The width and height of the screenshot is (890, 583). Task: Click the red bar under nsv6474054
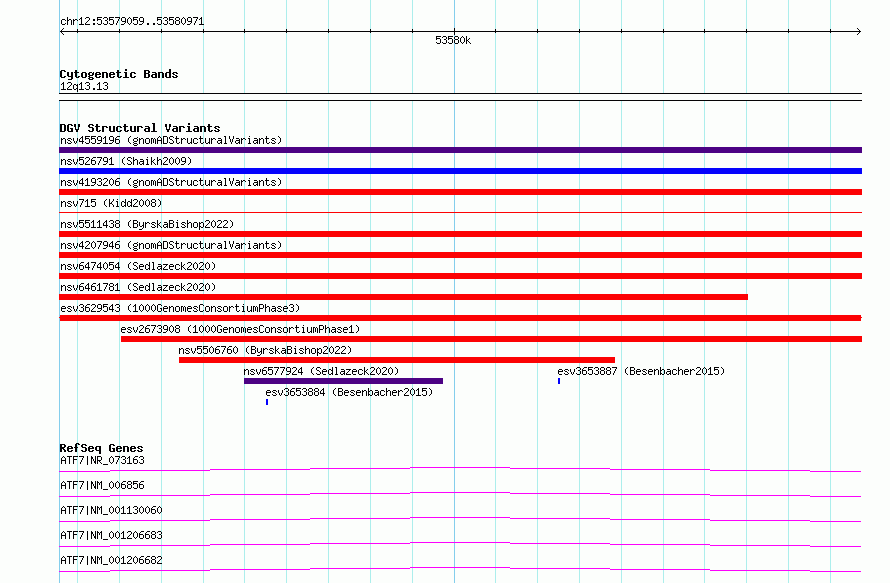click(460, 276)
